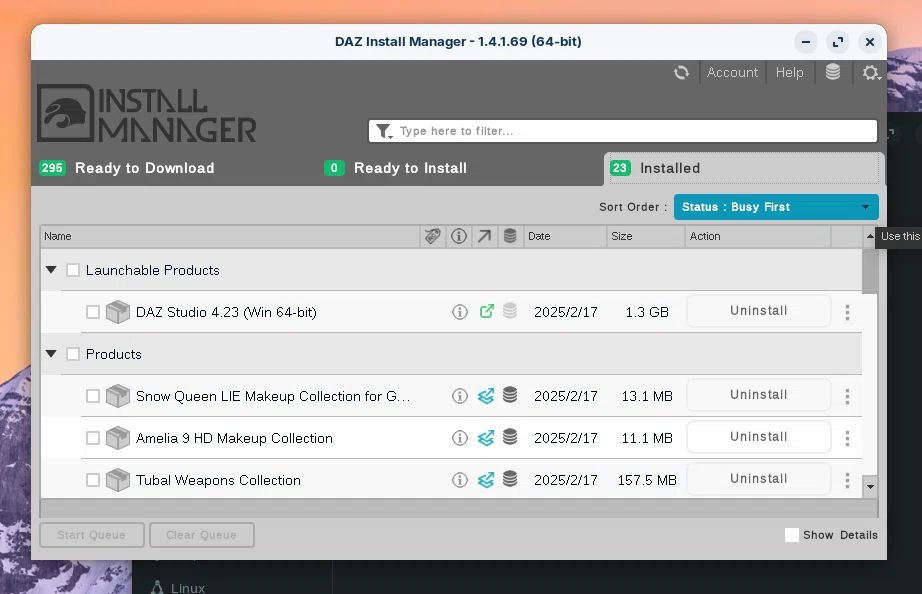Check the Launchable Products group checkbox
Viewport: 922px width, 594px height.
click(x=73, y=270)
